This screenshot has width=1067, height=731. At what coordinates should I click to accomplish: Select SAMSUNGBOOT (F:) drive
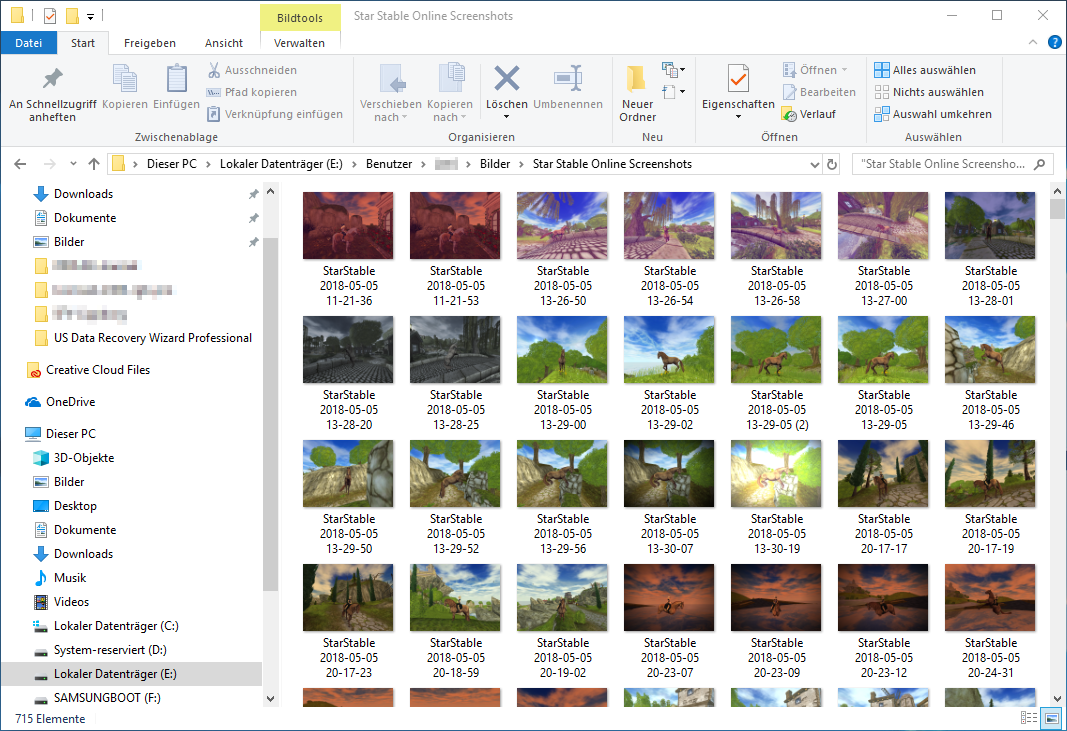107,698
